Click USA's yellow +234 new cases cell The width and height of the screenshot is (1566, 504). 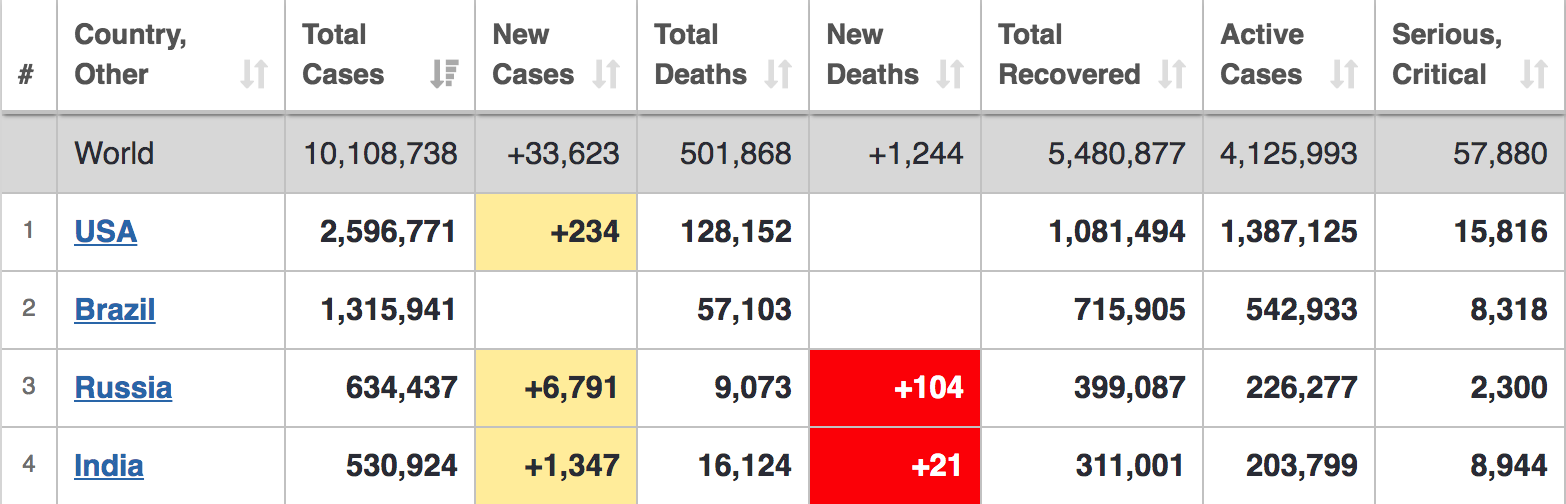pos(556,232)
